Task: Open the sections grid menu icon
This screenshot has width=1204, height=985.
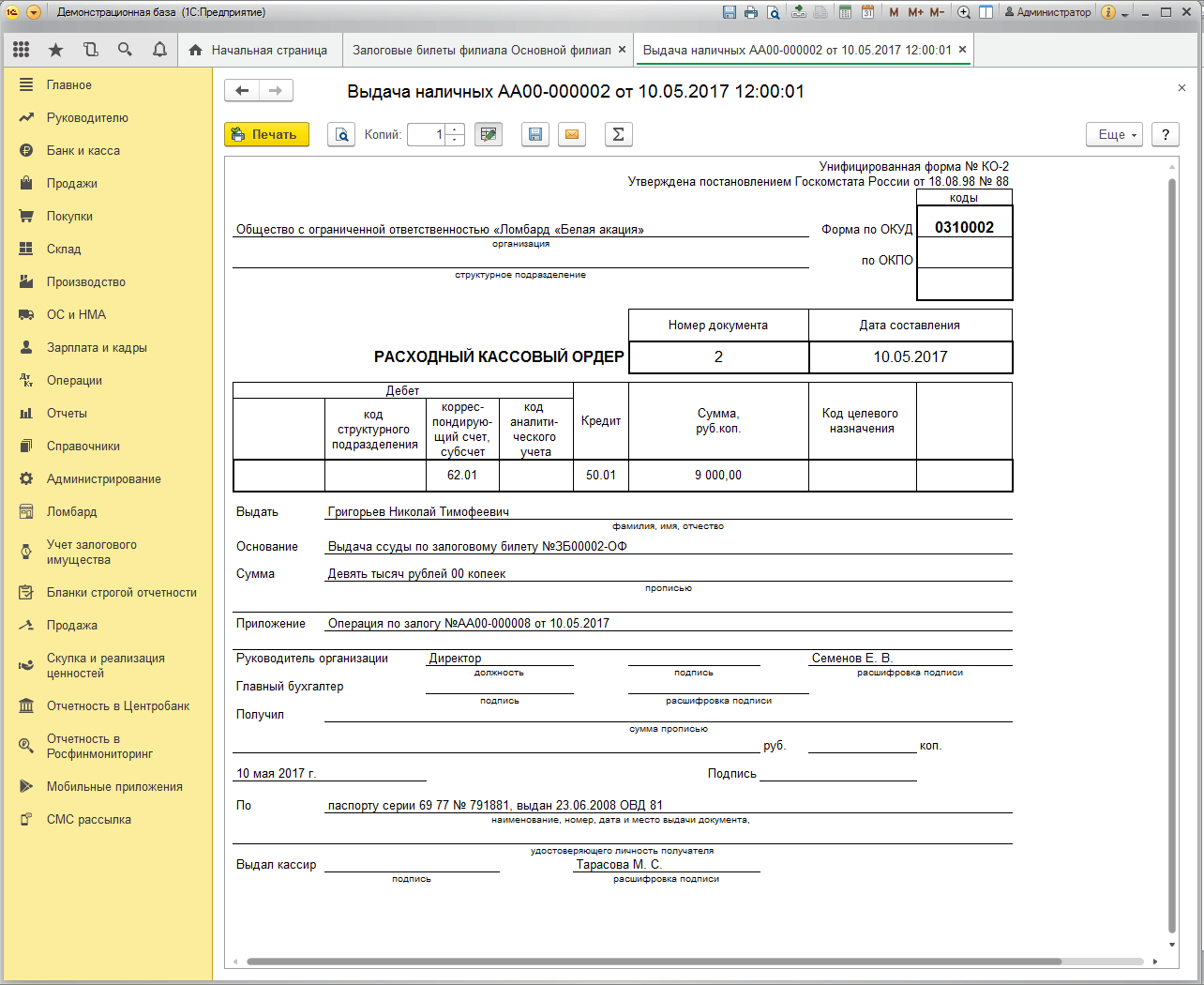Action: 22,50
